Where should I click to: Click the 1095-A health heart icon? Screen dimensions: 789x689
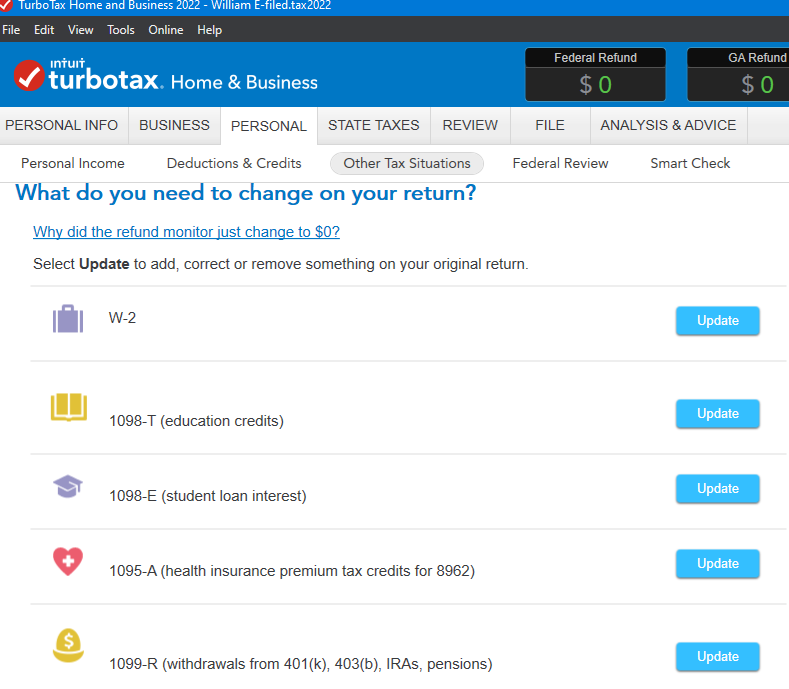(68, 561)
